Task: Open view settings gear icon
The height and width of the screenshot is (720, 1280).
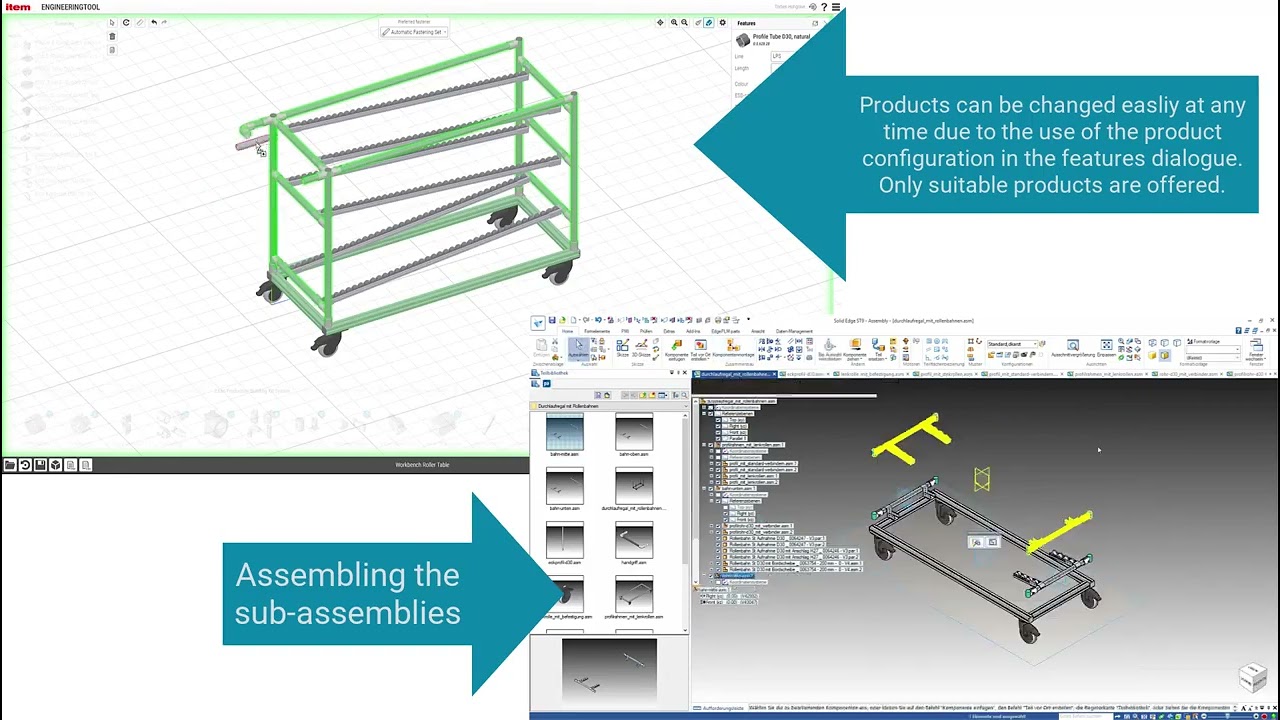Action: click(x=722, y=22)
